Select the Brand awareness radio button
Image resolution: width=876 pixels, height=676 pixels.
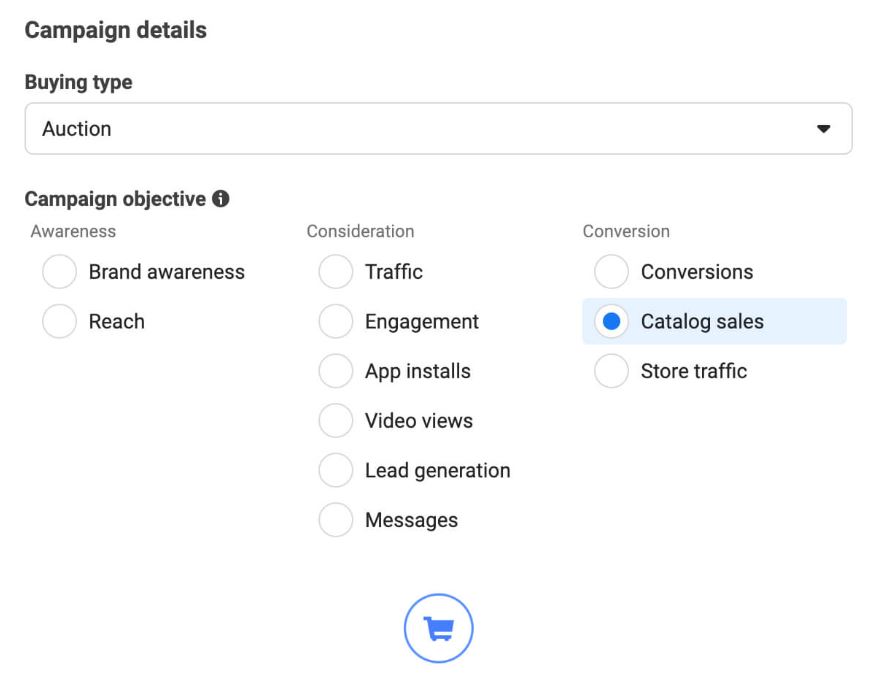point(60,272)
